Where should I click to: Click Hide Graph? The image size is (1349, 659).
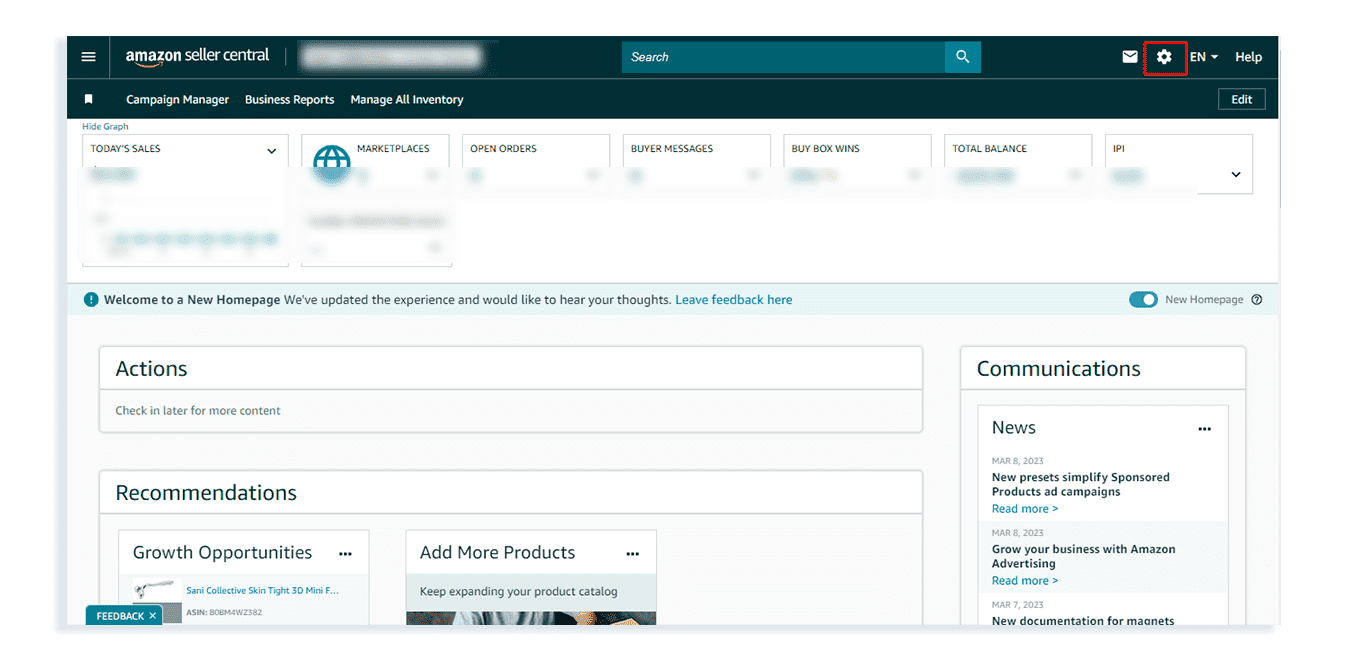click(x=105, y=126)
